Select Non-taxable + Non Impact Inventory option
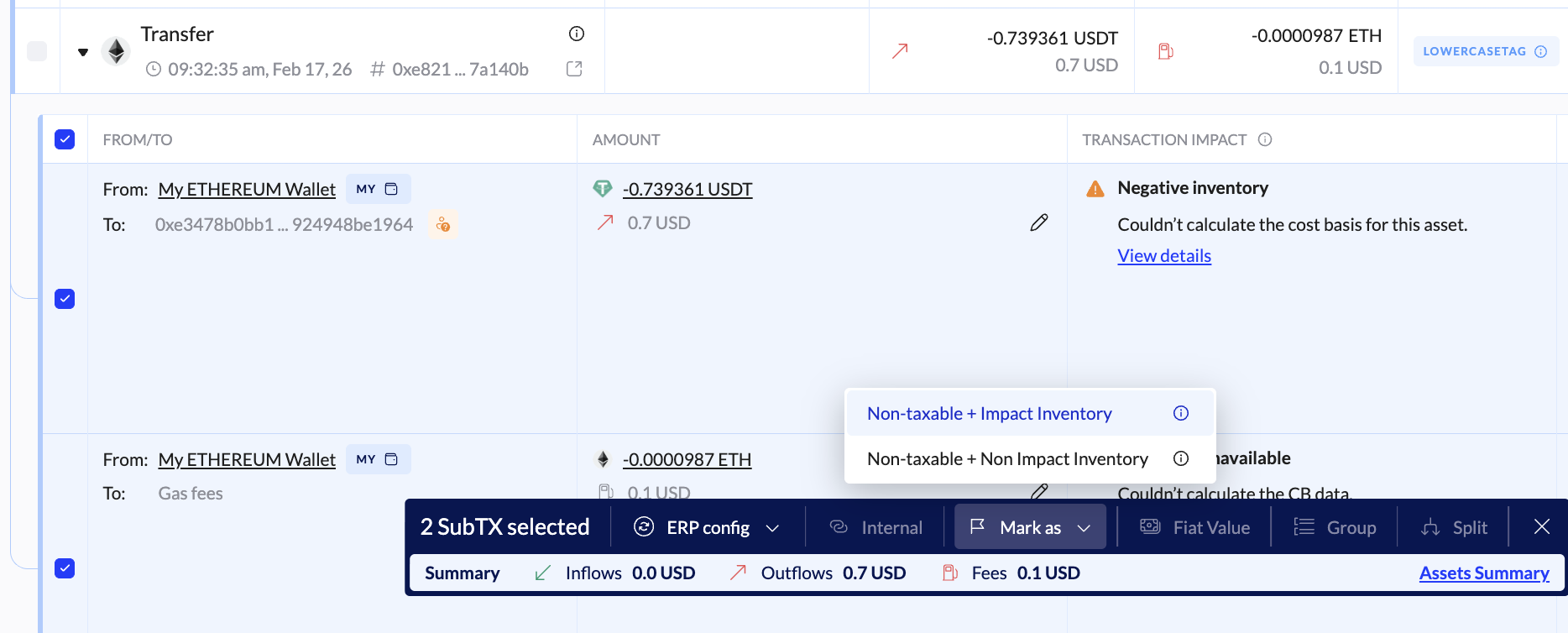Image resolution: width=1568 pixels, height=633 pixels. pos(1007,458)
